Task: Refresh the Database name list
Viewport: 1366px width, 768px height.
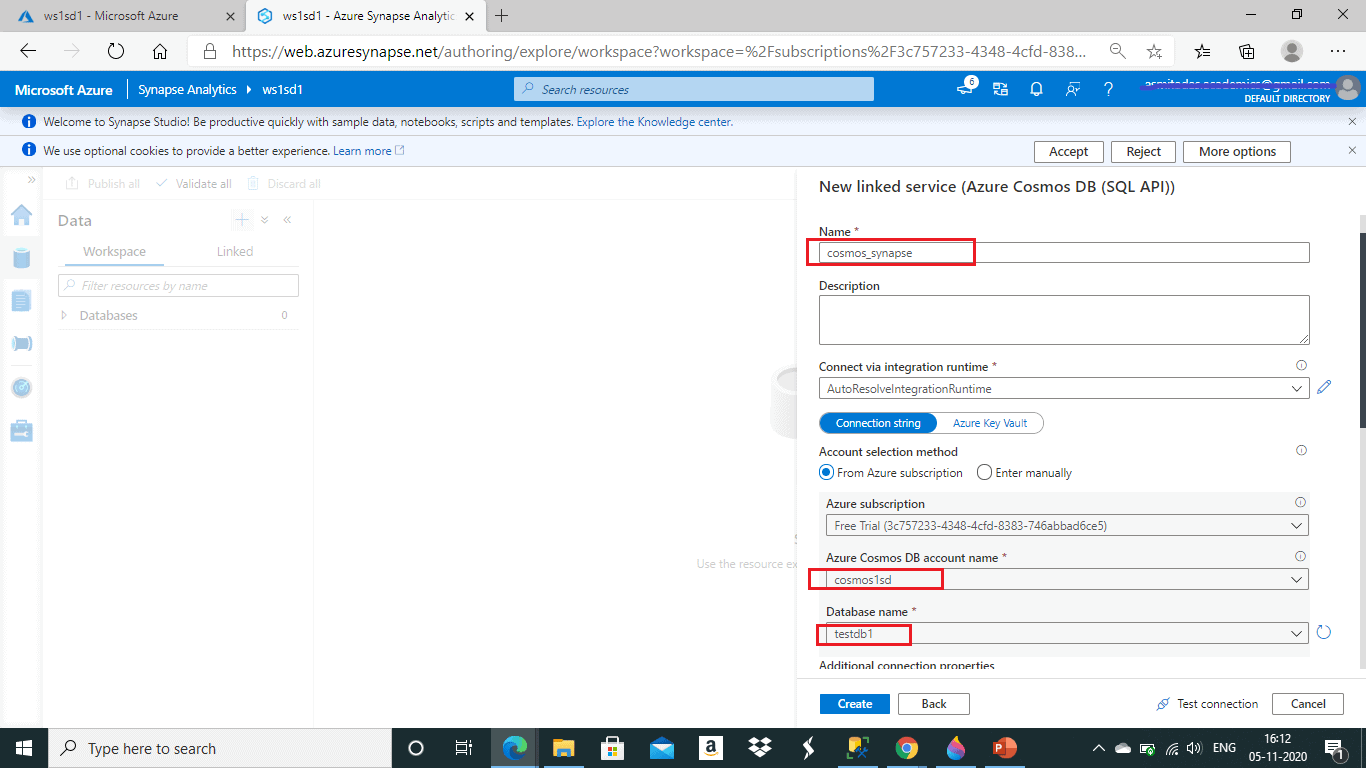Action: [x=1324, y=632]
